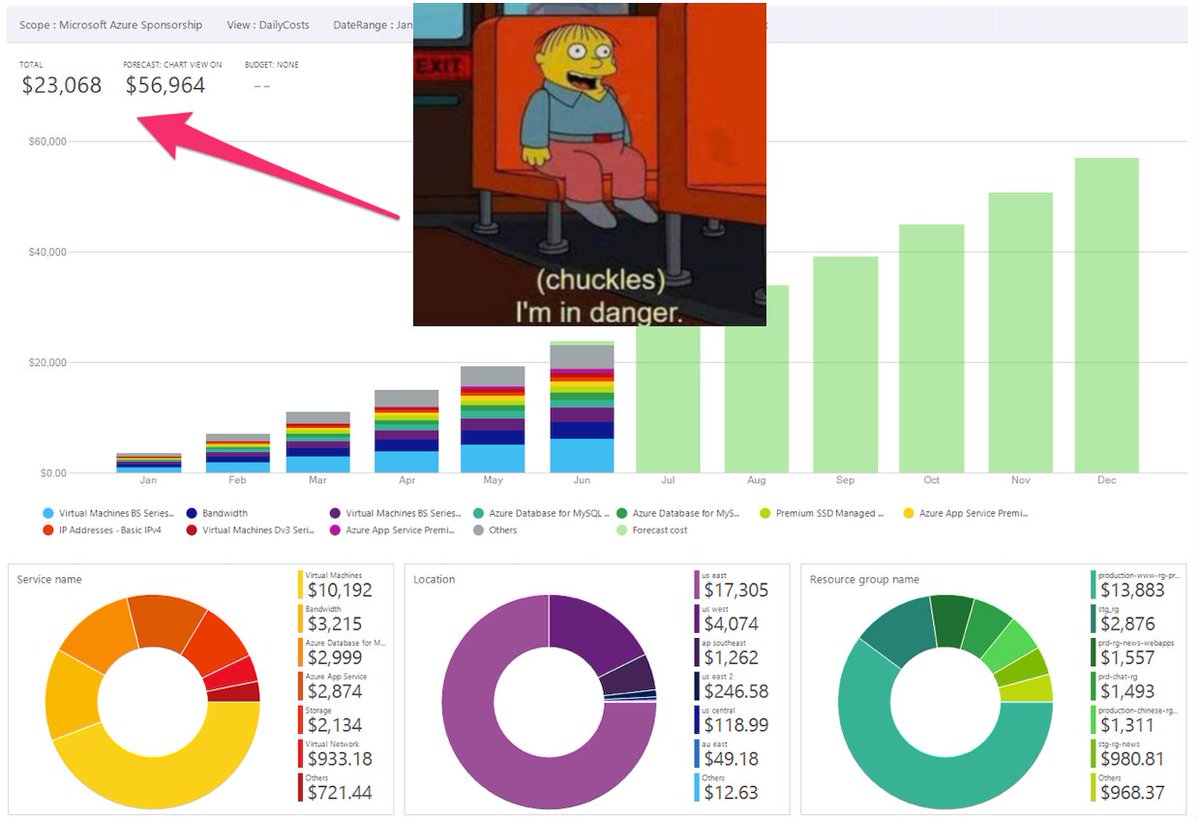This screenshot has width=1200, height=820.
Task: Select the Virtual Network $933.18 entry
Action: (338, 754)
